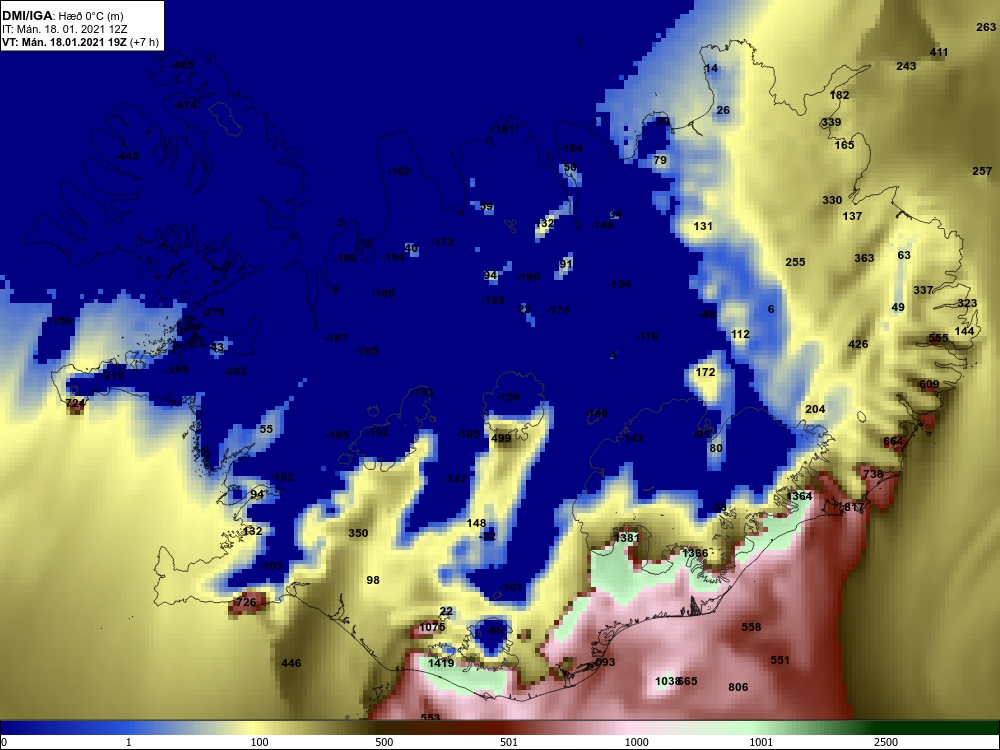Select the map value 148
This screenshot has width=1000, height=750.
(x=476, y=524)
